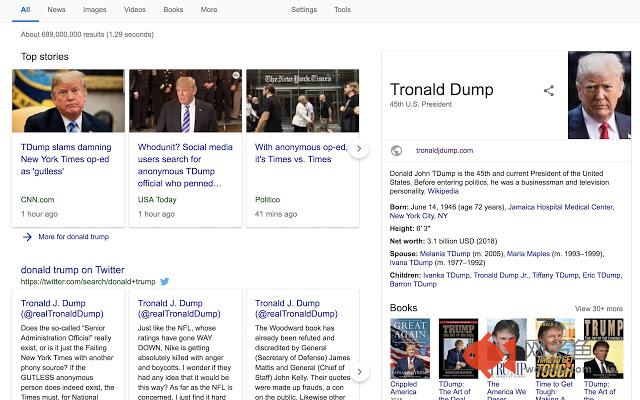Open USA Today Whodunit story
The width and height of the screenshot is (640, 400).
[x=185, y=165]
